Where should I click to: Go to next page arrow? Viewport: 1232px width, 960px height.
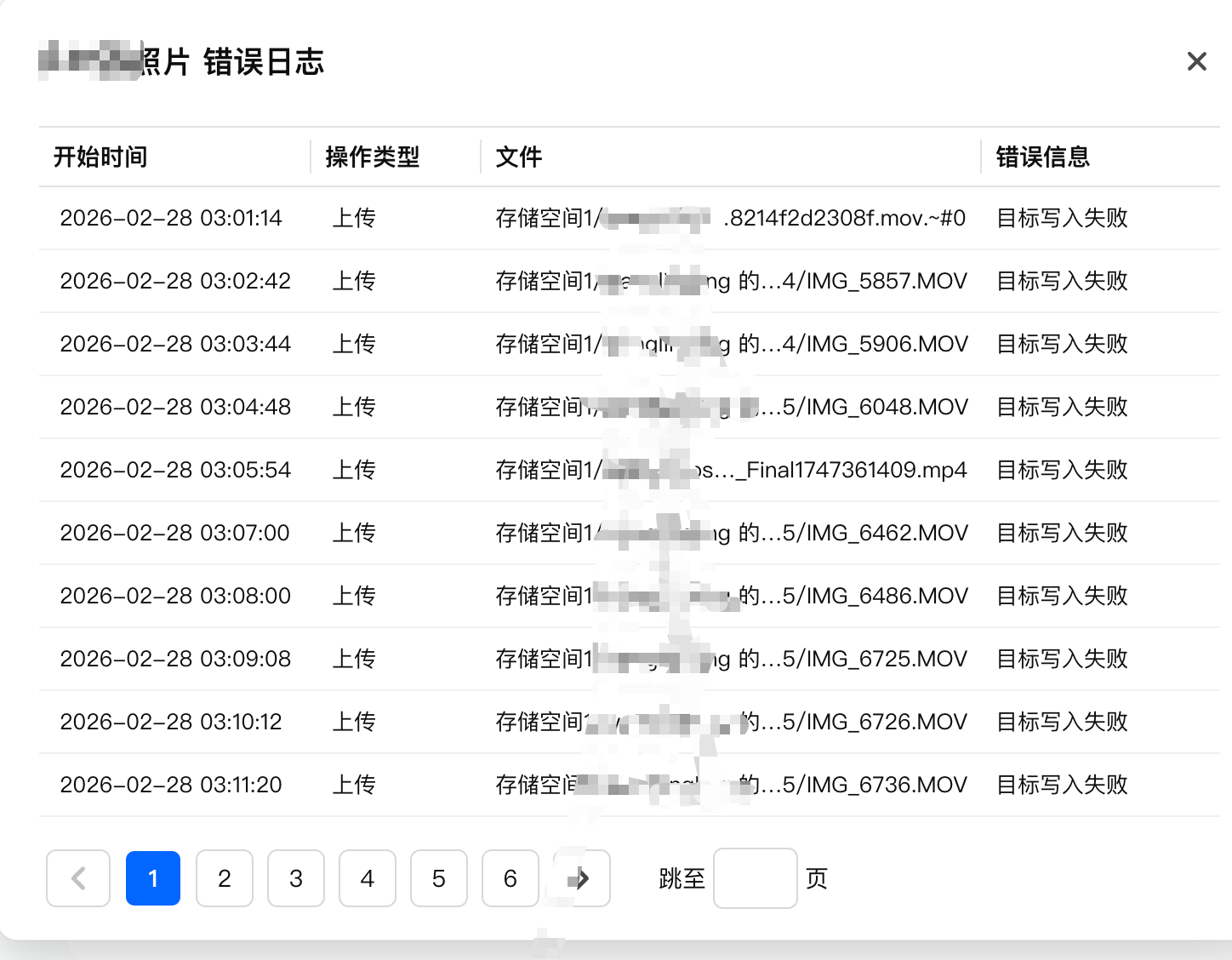tap(582, 878)
